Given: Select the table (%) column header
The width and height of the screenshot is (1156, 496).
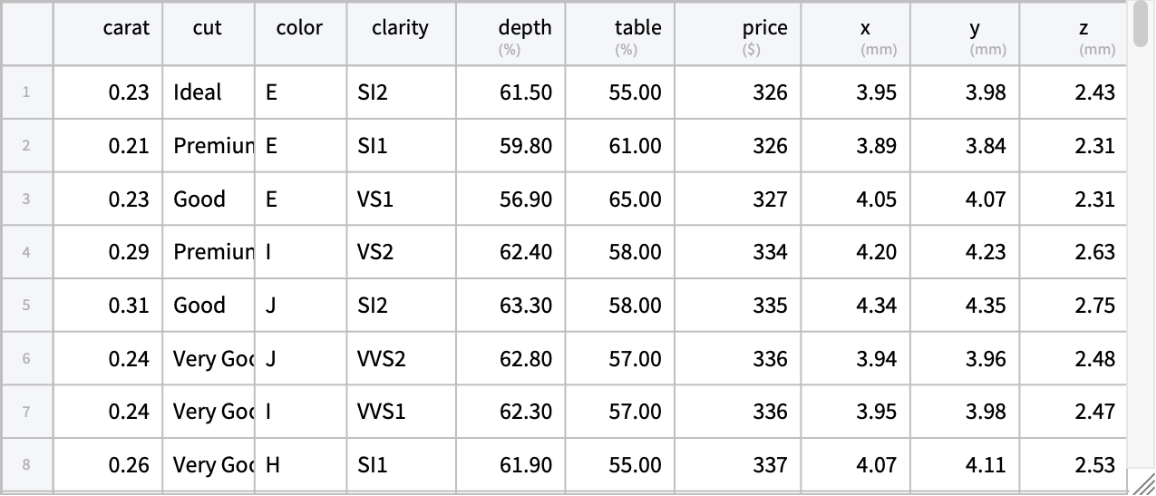Looking at the screenshot, I should (637, 35).
